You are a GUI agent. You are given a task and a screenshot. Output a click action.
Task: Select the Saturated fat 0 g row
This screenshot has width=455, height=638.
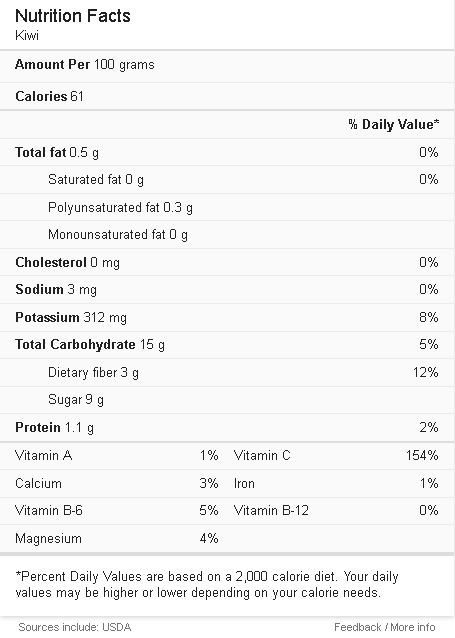[x=227, y=179]
